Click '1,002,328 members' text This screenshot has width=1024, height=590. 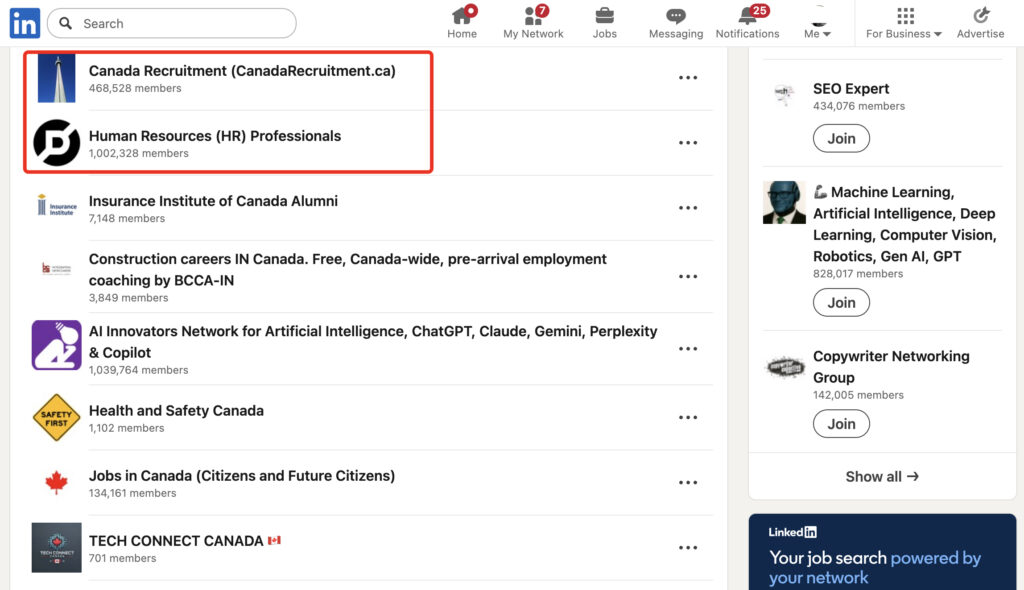coord(138,154)
